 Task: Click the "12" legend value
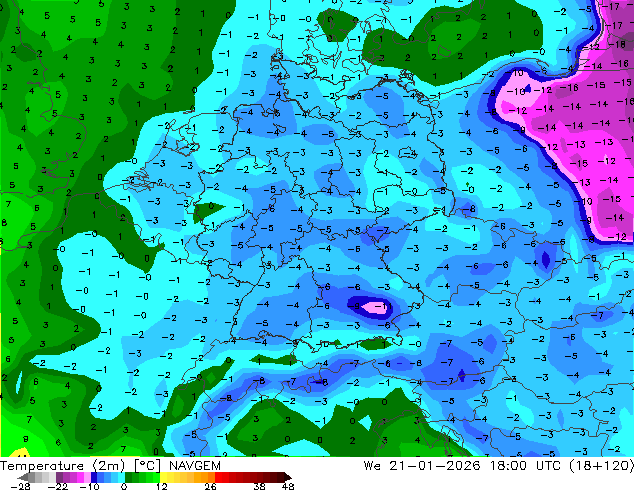(x=162, y=486)
